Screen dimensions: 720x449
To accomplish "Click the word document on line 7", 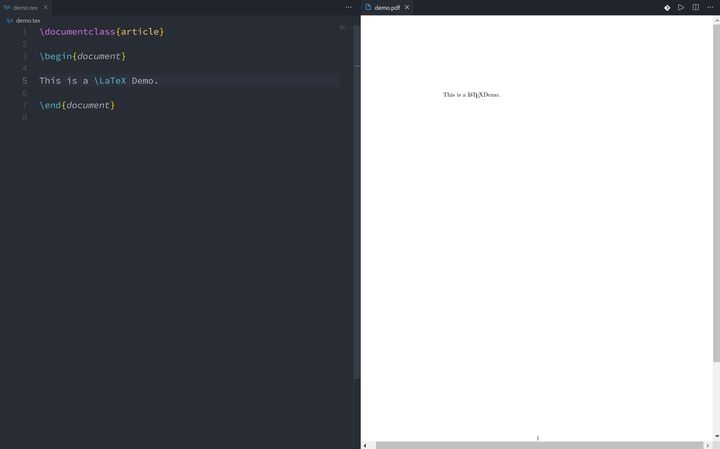I will click(x=88, y=105).
